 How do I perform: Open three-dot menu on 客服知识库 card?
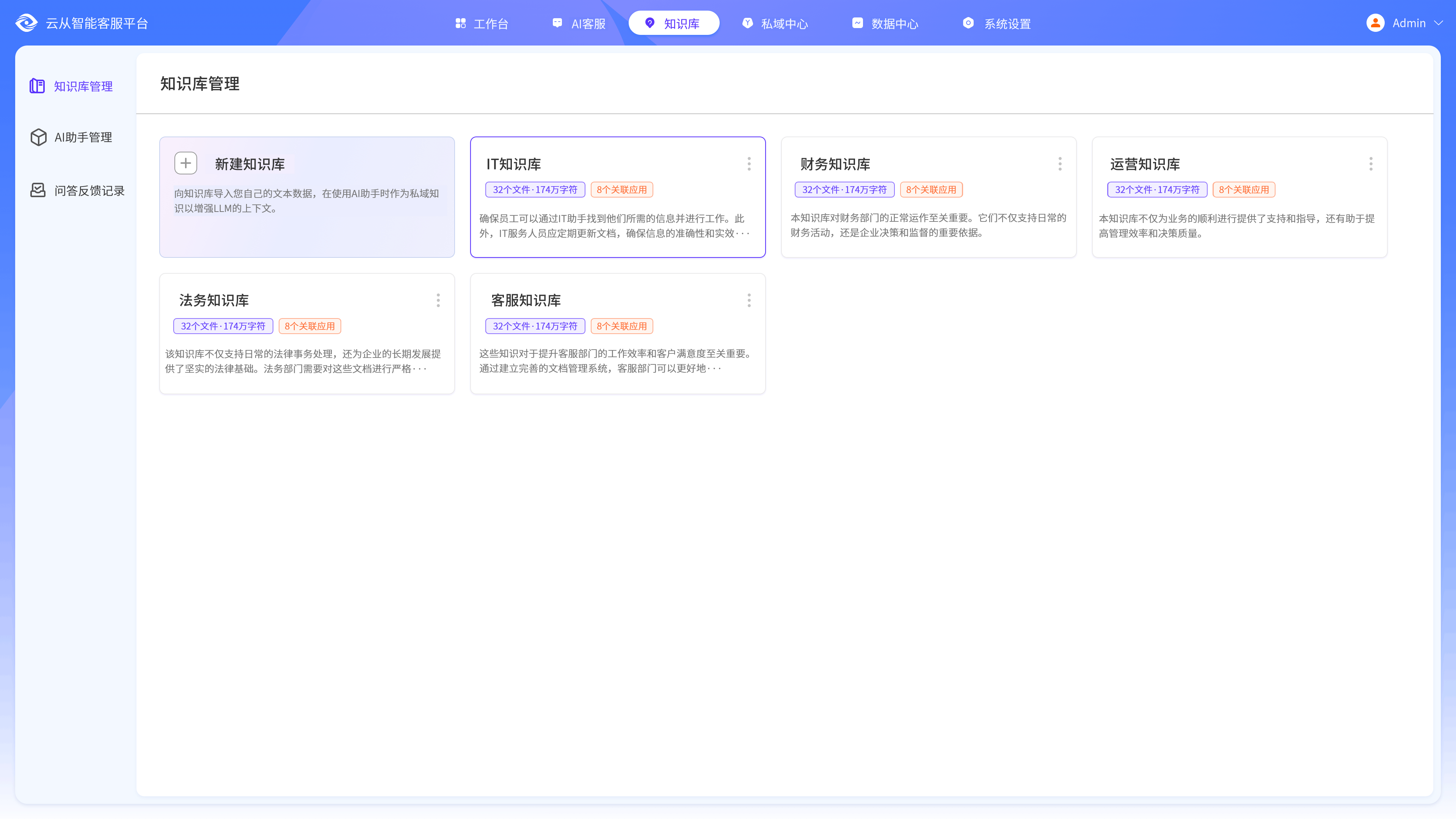[x=749, y=300]
